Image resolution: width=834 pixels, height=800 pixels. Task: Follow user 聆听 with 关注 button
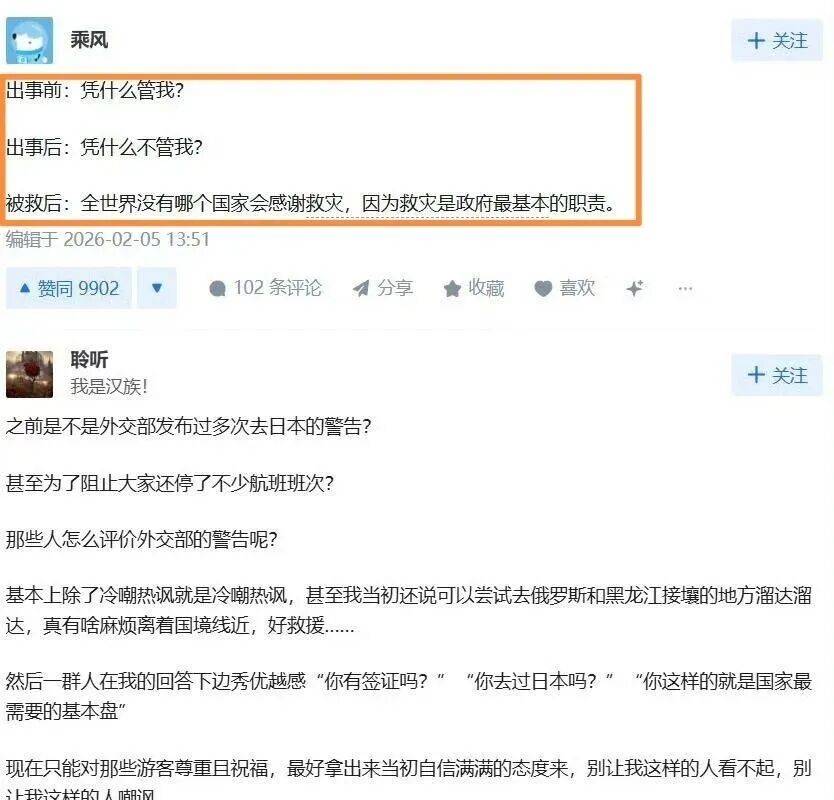click(x=777, y=375)
